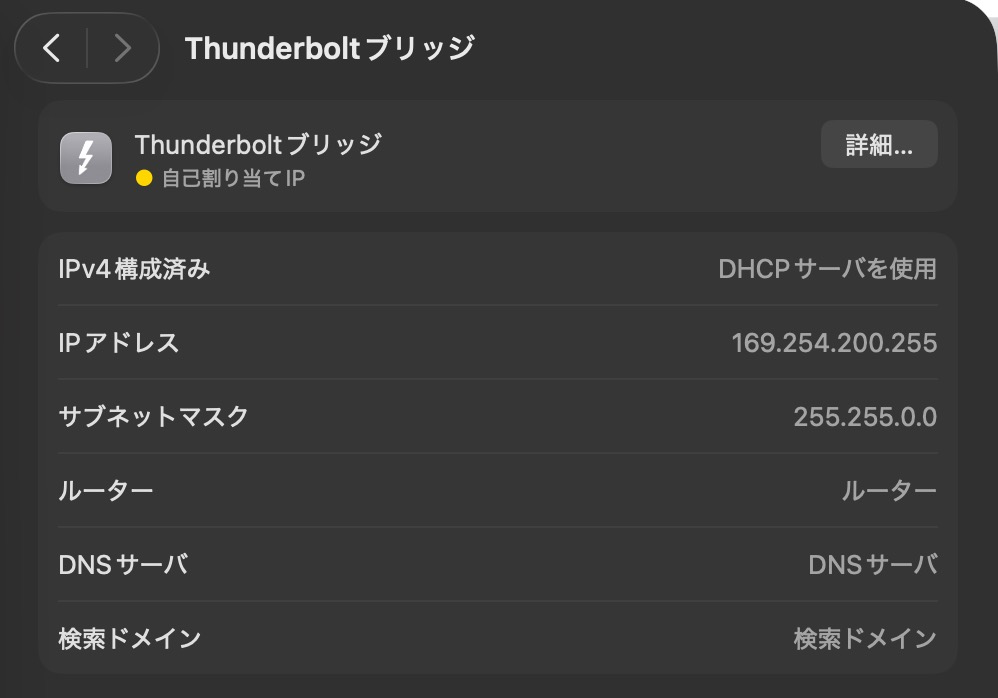
Task: Click the DNSサーバ row label on left
Action: click(123, 565)
